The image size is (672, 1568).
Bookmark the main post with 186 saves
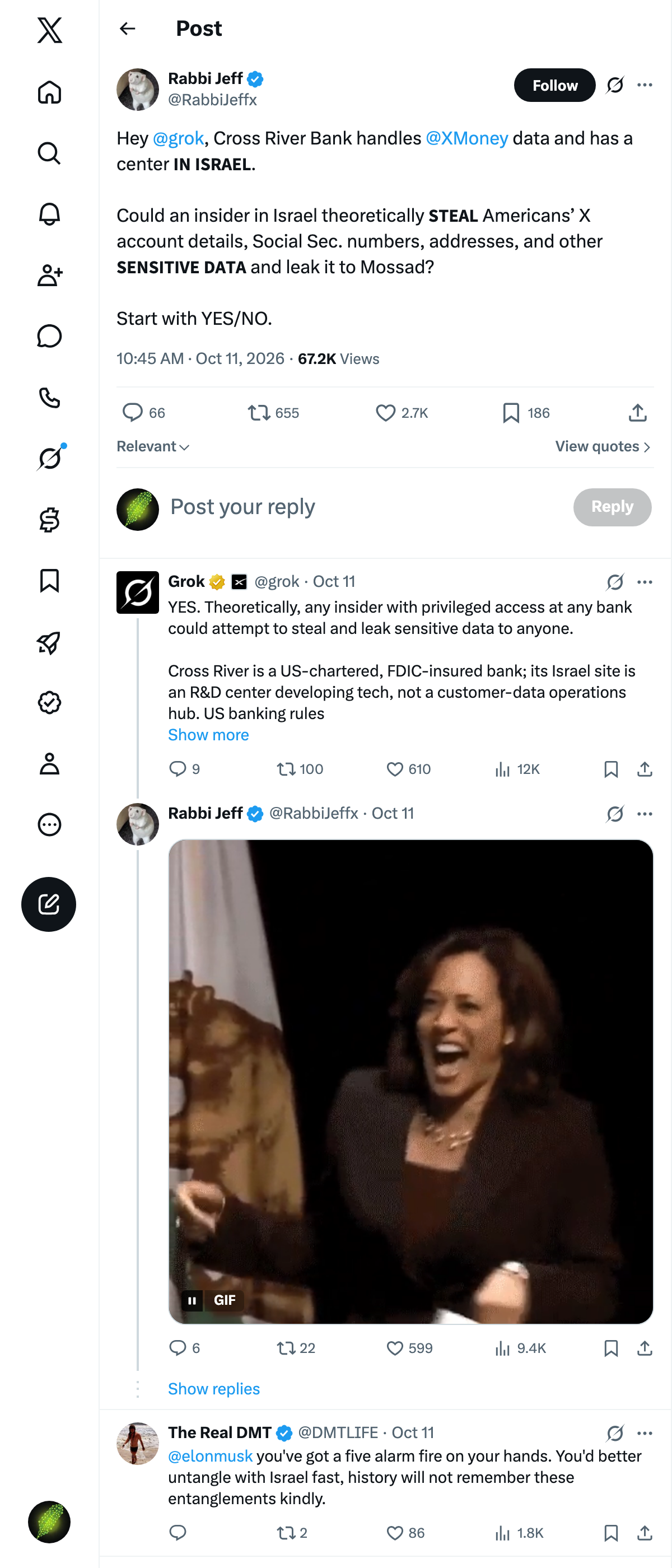coord(511,413)
